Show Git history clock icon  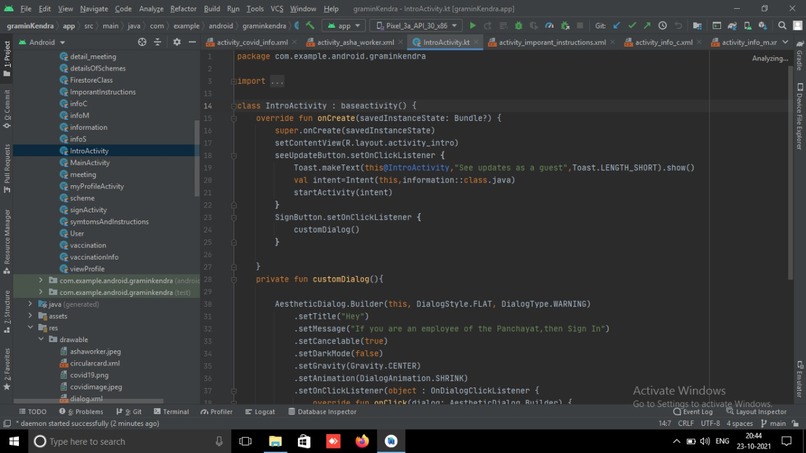pyautogui.click(x=663, y=26)
